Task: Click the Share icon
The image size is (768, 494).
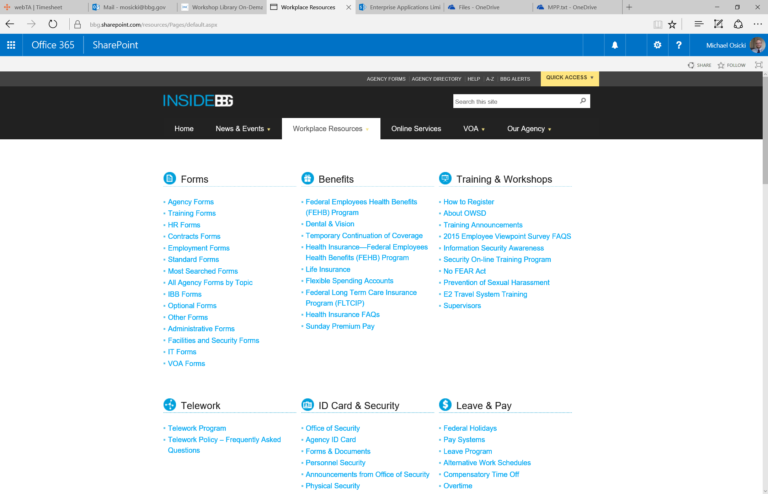Action: (x=692, y=65)
